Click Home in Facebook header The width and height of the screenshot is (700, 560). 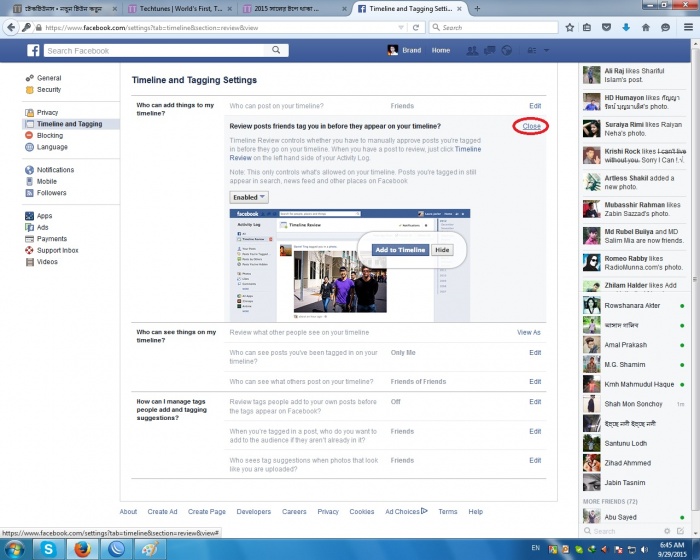tap(441, 50)
